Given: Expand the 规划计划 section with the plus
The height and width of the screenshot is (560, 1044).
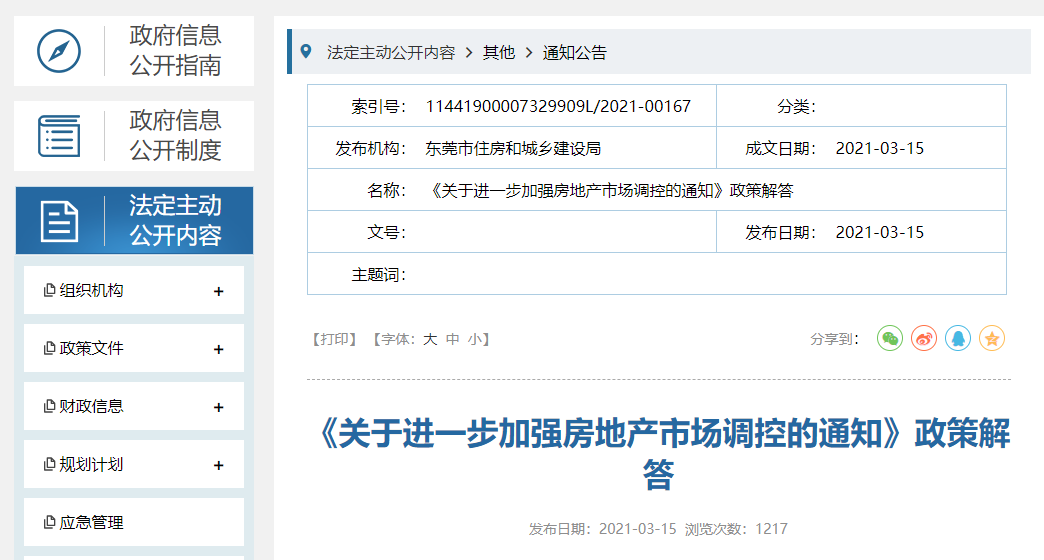Looking at the screenshot, I should (218, 465).
